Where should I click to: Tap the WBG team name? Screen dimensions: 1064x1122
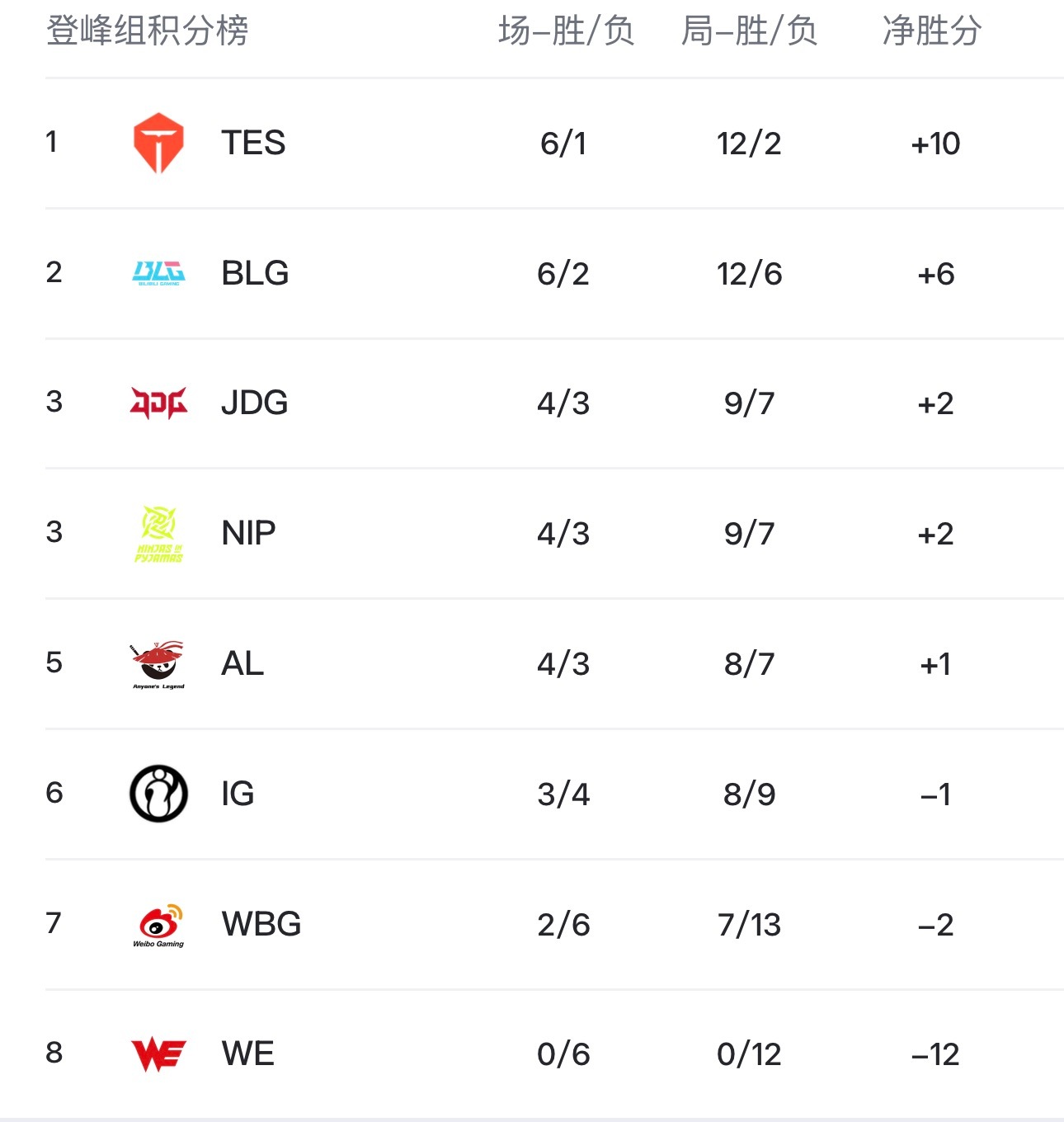[x=261, y=924]
